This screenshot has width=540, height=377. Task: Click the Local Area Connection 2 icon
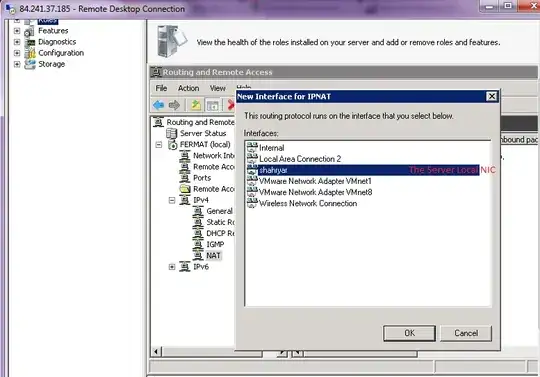click(x=252, y=159)
